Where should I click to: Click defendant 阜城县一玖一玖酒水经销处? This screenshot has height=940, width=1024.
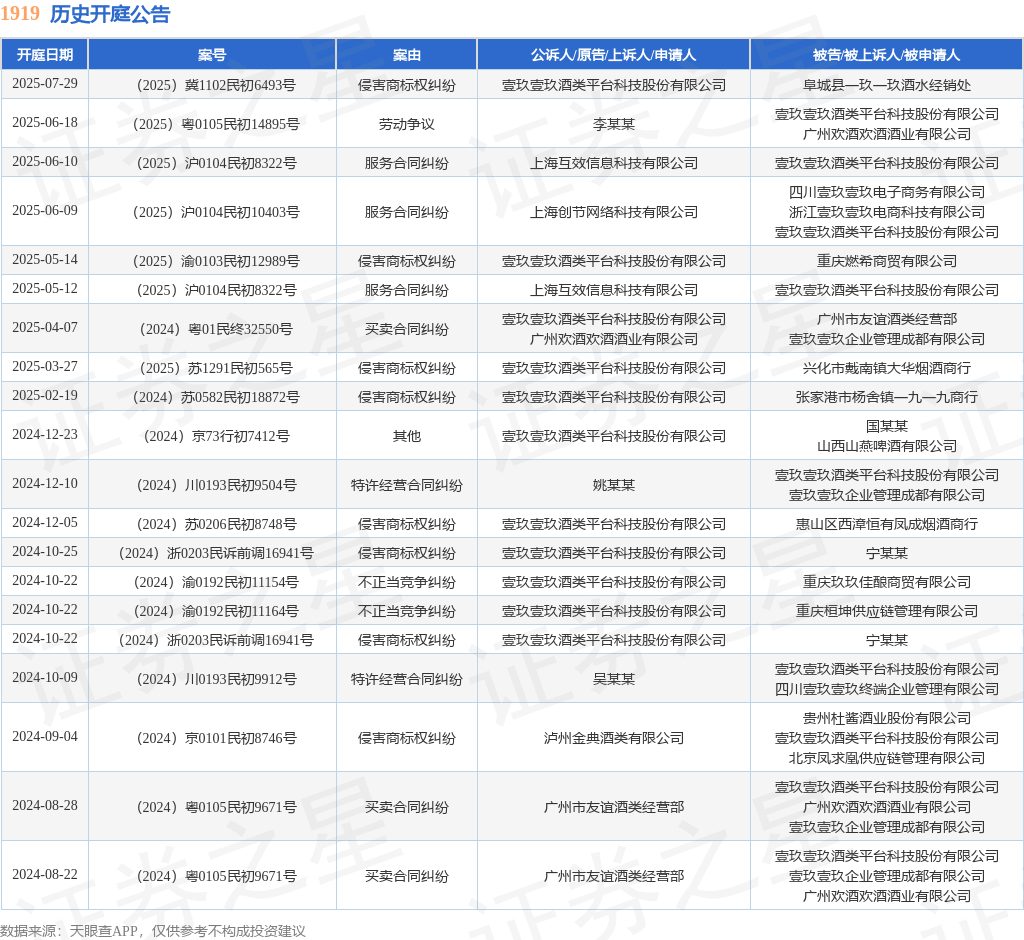pos(886,85)
